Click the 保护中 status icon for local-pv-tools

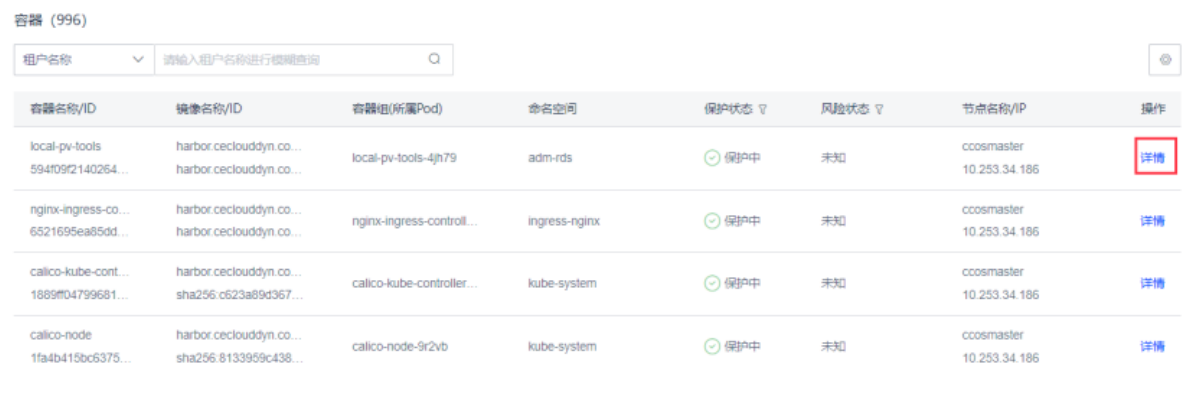[x=711, y=158]
